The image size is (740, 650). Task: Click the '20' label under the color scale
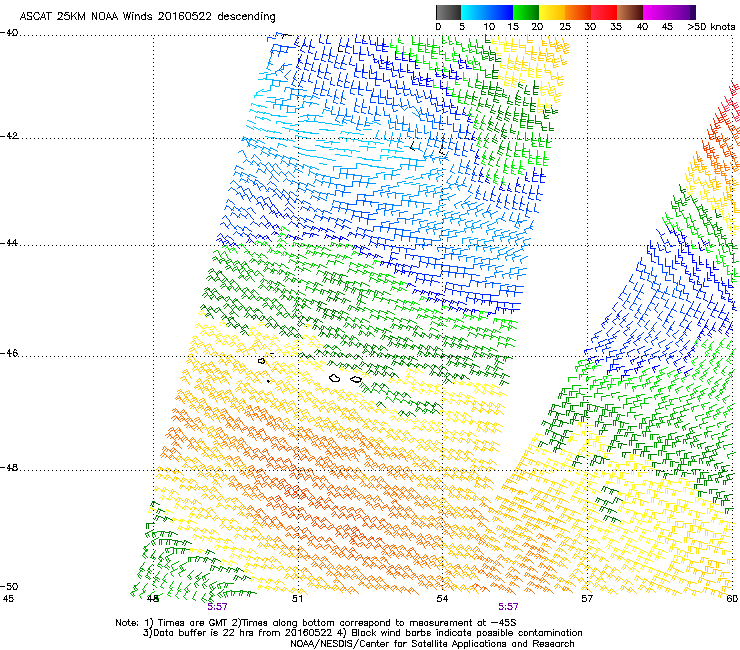tap(537, 27)
